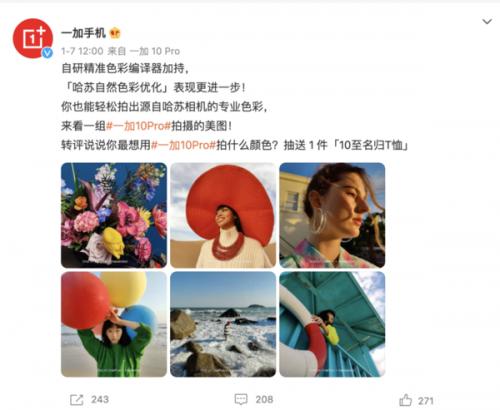The image size is (500, 410).
Task: Click second #一加10Pro# hashtag before 拍什么颜色
Action: [184, 145]
